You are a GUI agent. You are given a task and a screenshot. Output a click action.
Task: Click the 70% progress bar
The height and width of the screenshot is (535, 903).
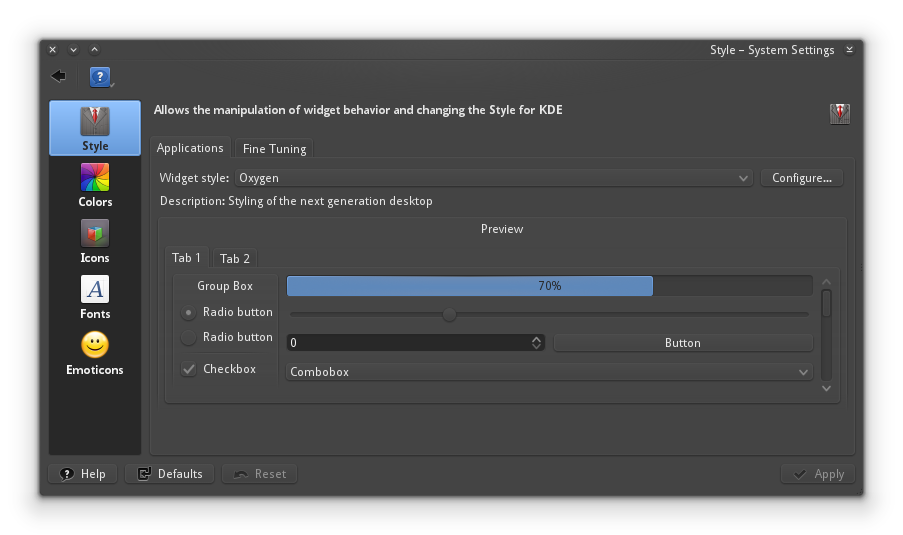(x=549, y=286)
